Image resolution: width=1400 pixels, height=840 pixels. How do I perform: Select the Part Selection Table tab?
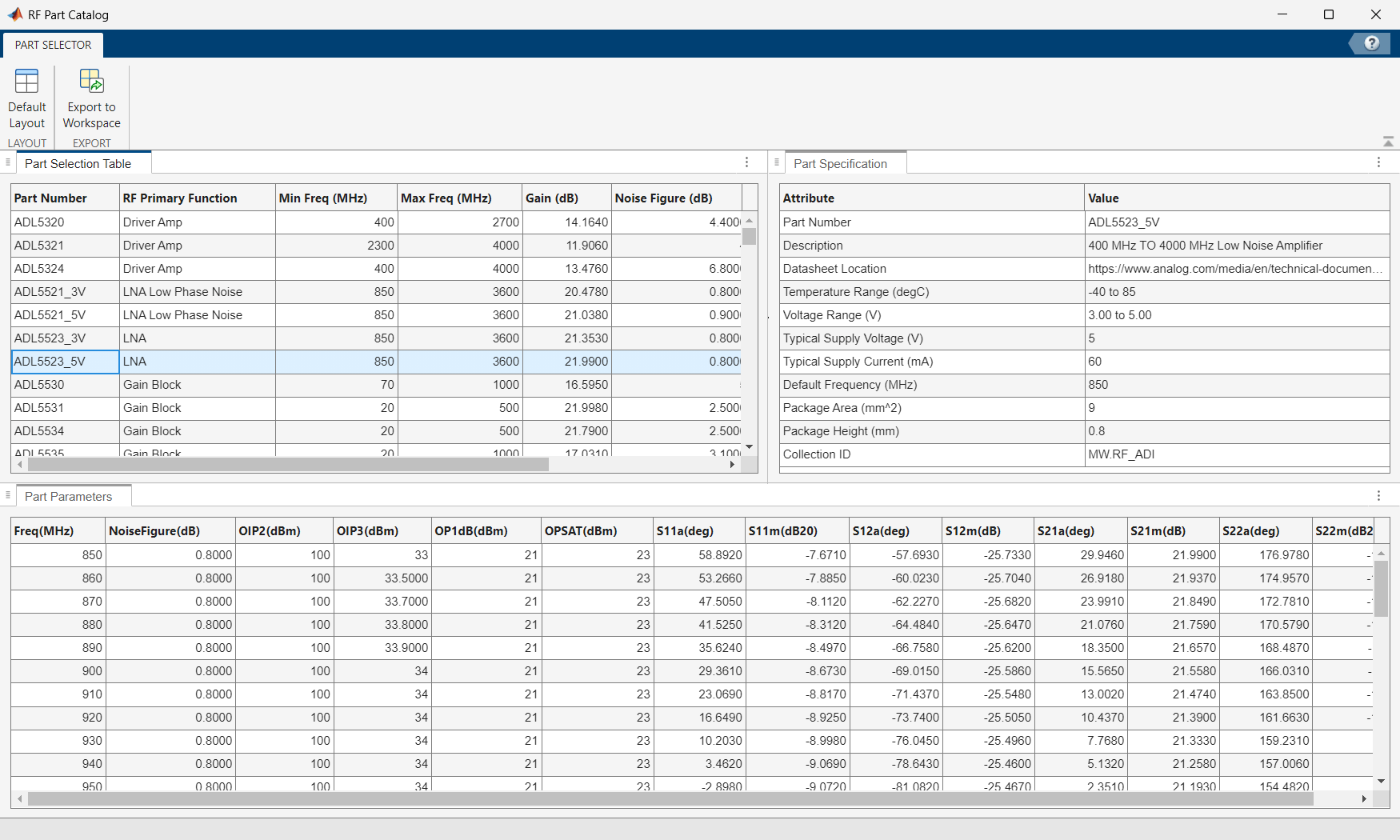click(x=78, y=164)
